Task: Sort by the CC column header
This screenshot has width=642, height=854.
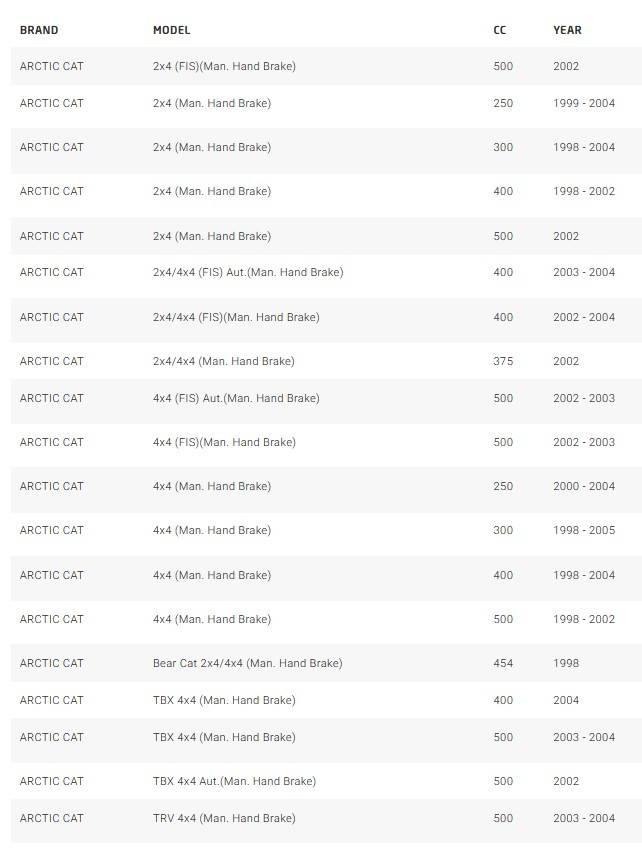Action: pyautogui.click(x=499, y=30)
